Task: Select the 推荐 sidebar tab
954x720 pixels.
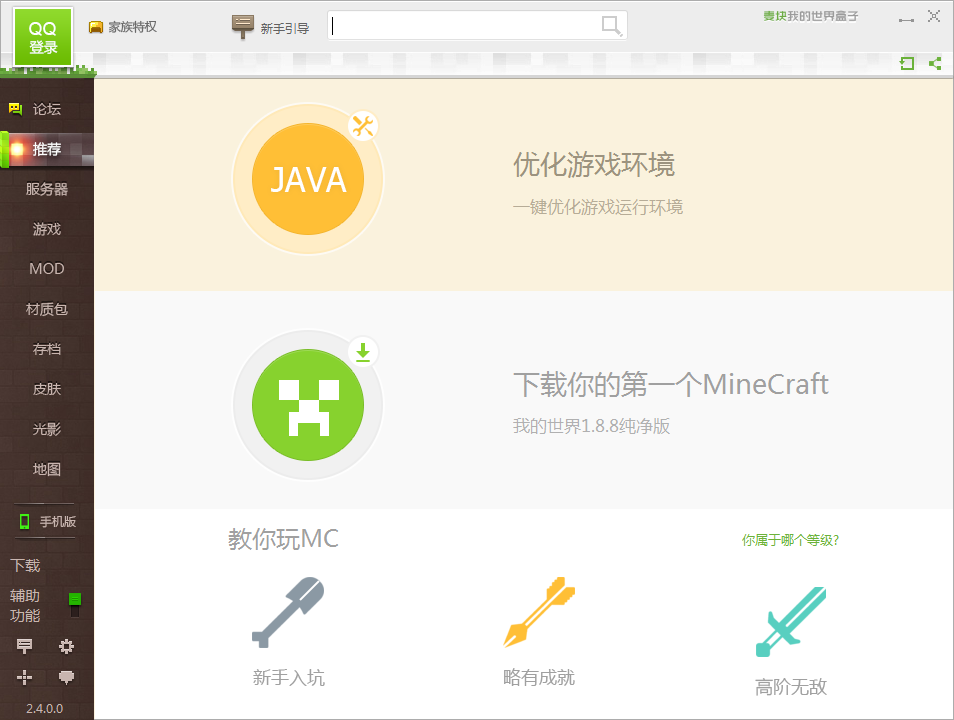Action: (47, 149)
